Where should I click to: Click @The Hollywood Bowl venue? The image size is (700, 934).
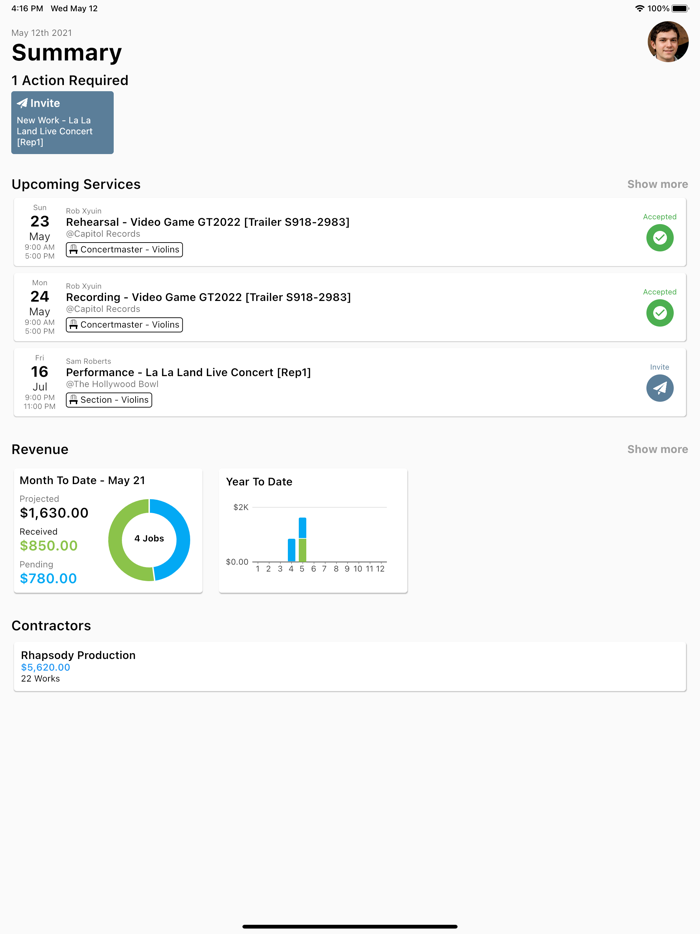point(112,384)
